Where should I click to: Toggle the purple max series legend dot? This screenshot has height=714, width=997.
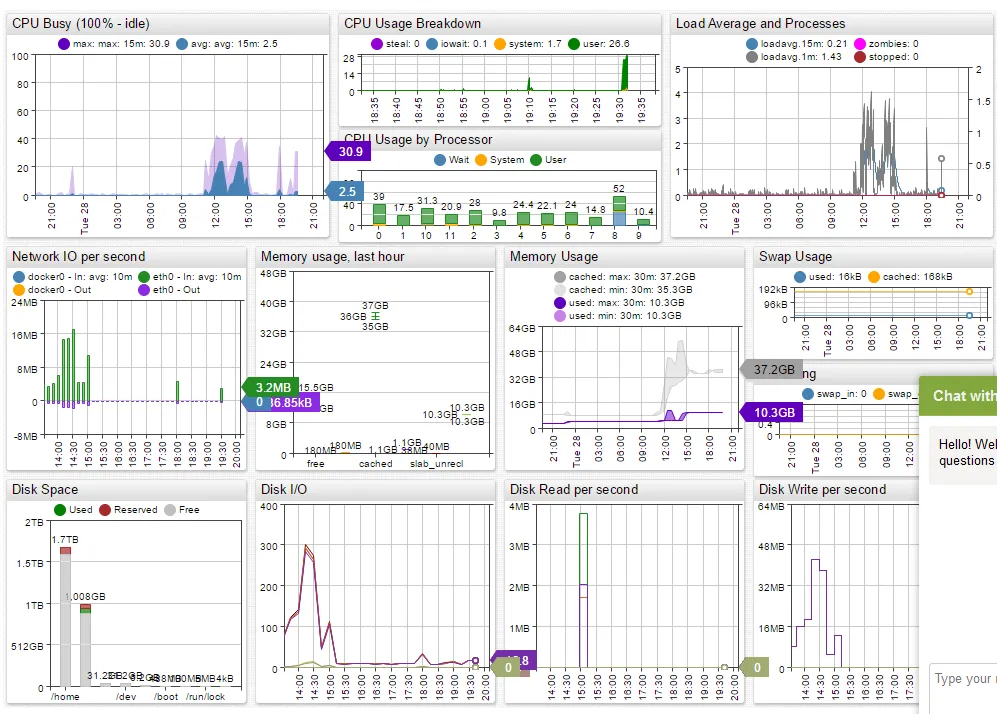(x=64, y=44)
